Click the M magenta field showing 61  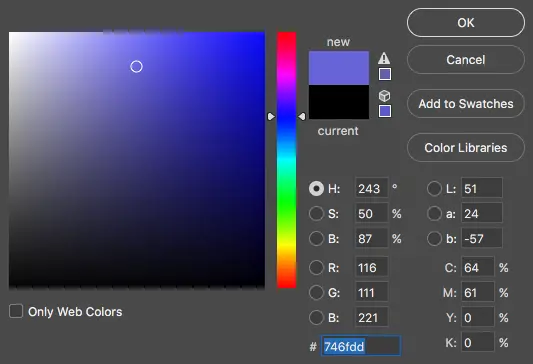coord(477,292)
